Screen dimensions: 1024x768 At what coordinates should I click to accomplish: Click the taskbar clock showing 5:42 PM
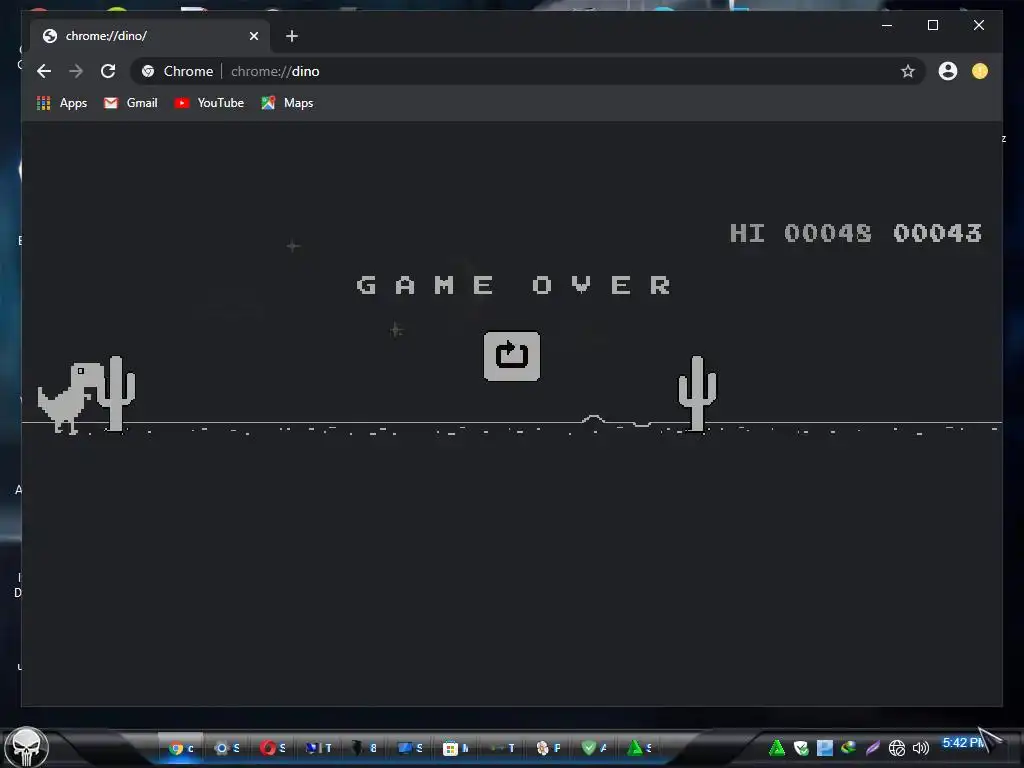964,743
